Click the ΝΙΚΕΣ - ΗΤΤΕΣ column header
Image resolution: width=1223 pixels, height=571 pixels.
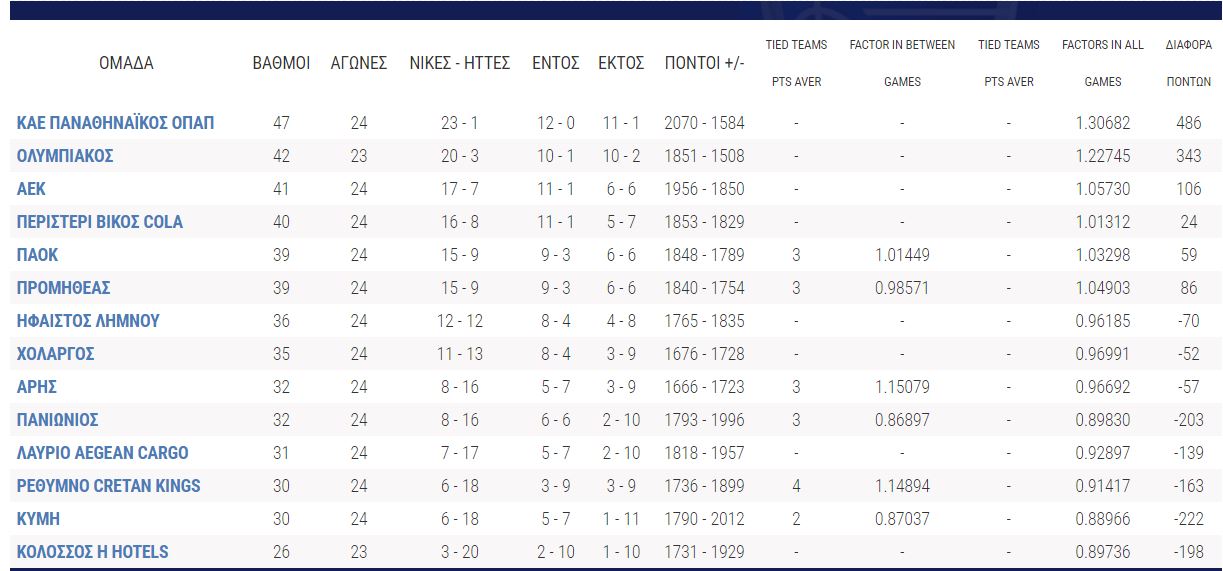click(460, 63)
